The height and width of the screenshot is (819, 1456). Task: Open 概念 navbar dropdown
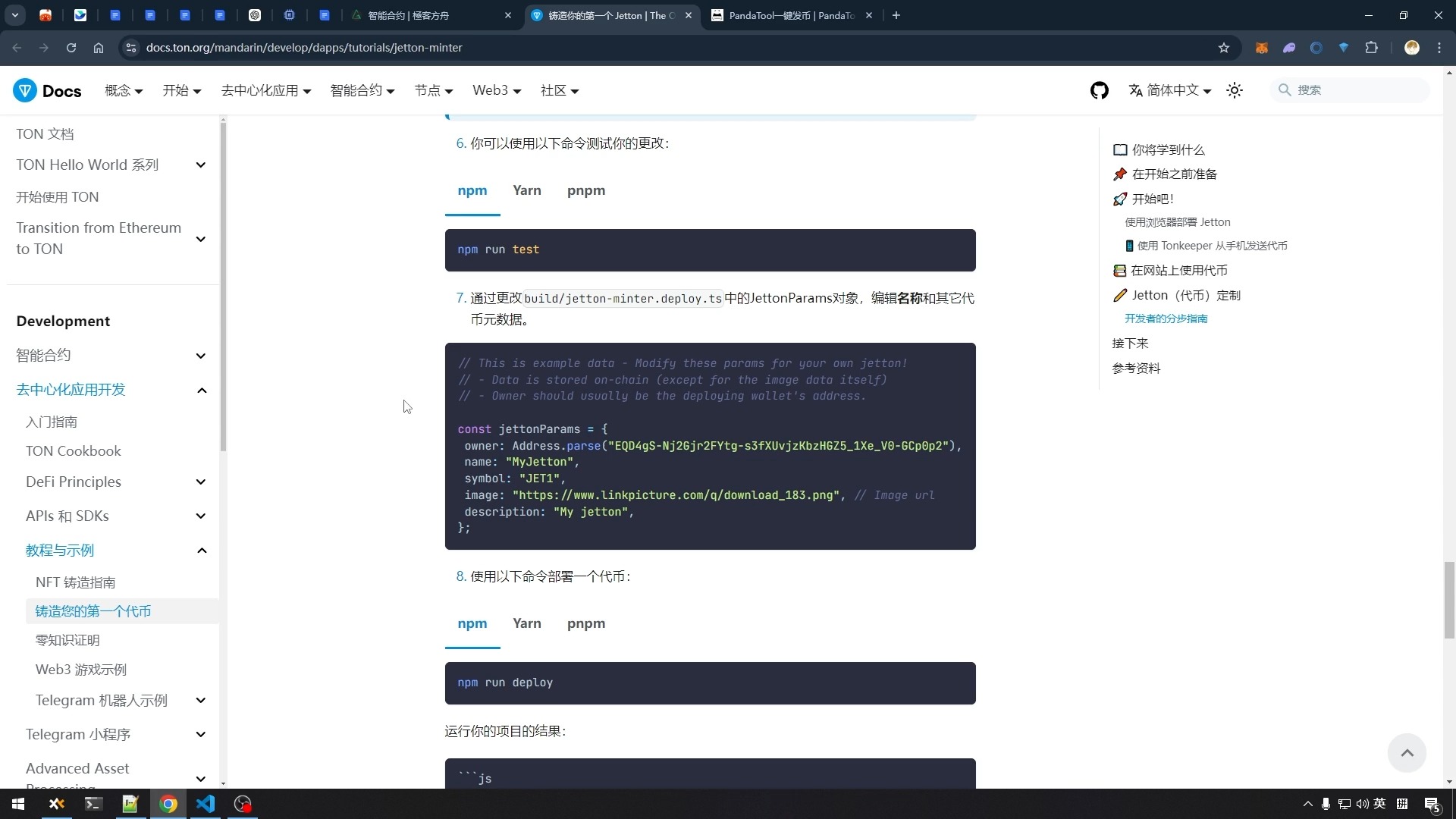tap(124, 90)
